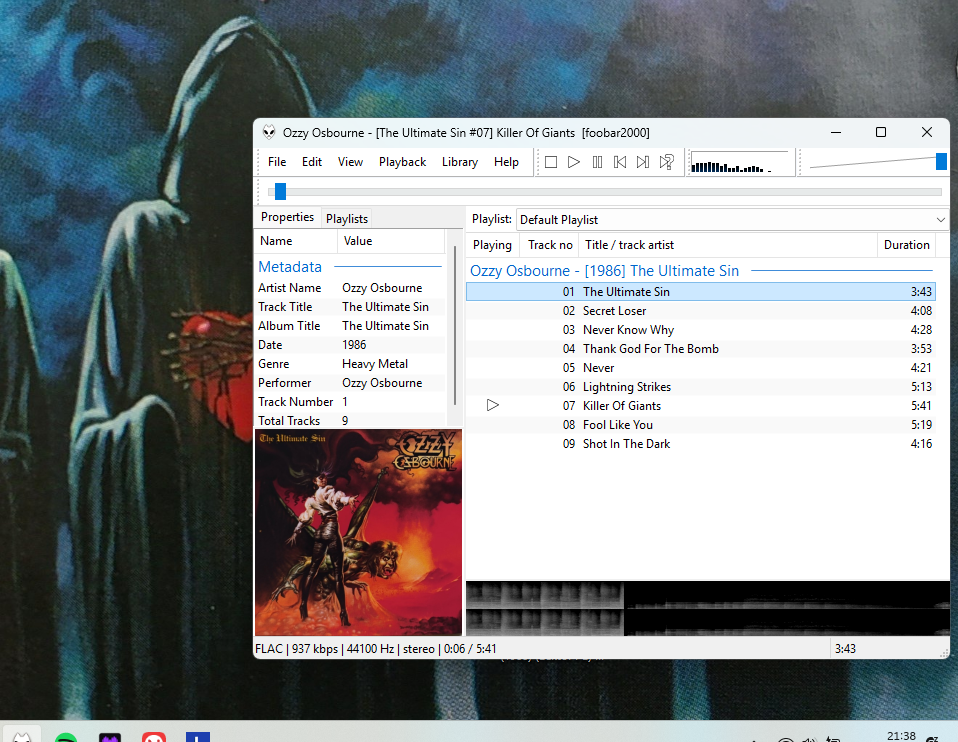This screenshot has height=742, width=958.
Task: Expand the Default Playlist dropdown
Action: click(x=940, y=220)
